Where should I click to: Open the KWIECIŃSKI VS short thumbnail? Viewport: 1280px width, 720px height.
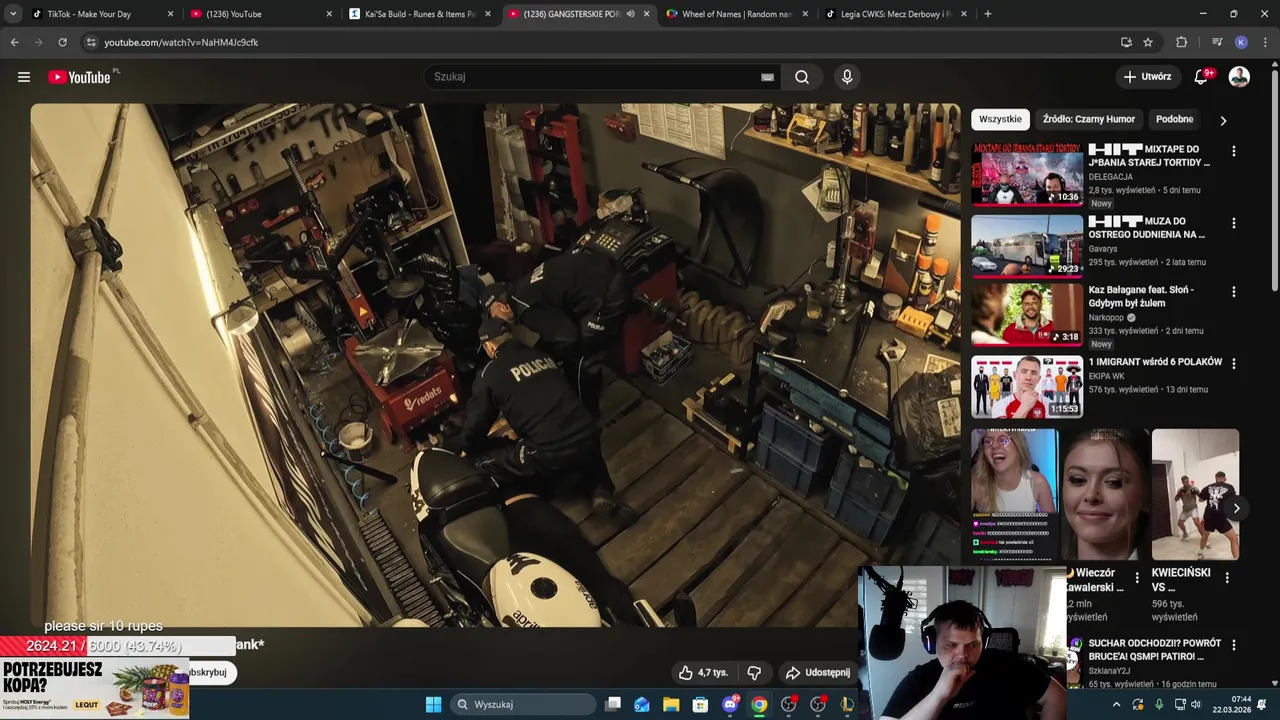coord(1195,495)
